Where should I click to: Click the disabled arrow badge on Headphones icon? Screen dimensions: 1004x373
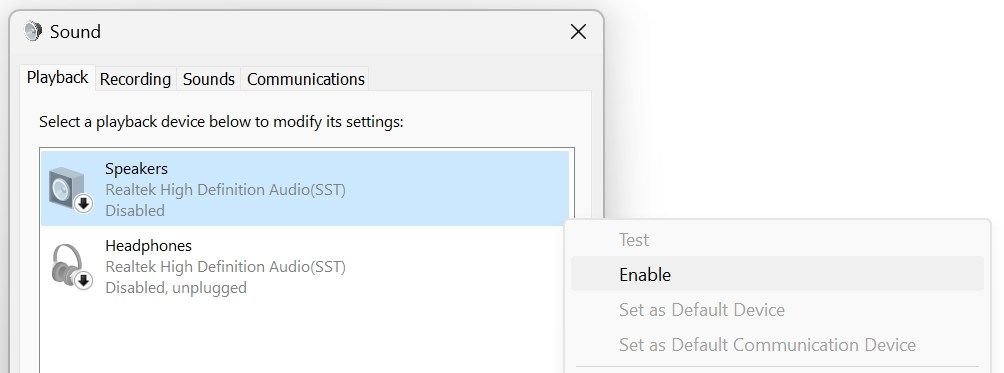coord(83,280)
